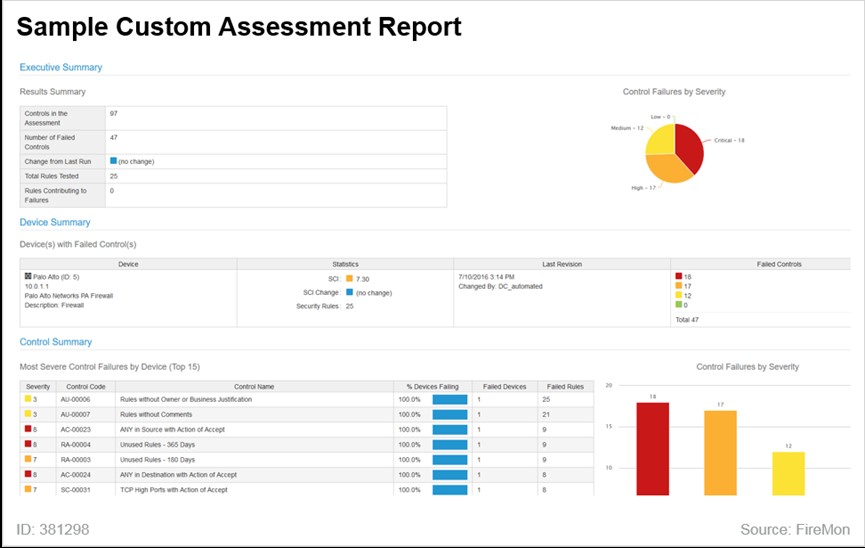Sort by % Devices Failing column header
The image size is (865, 548).
click(432, 385)
